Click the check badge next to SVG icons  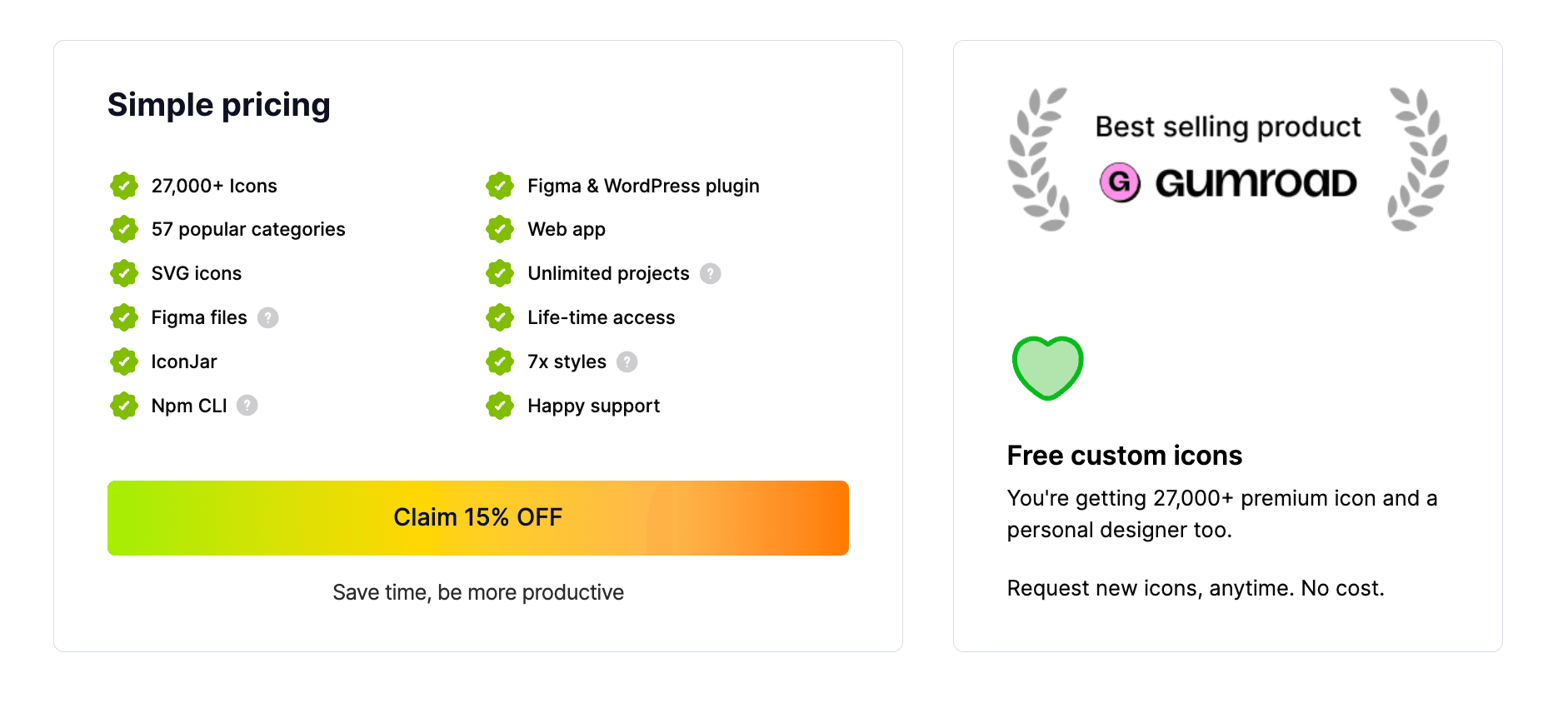(x=124, y=273)
